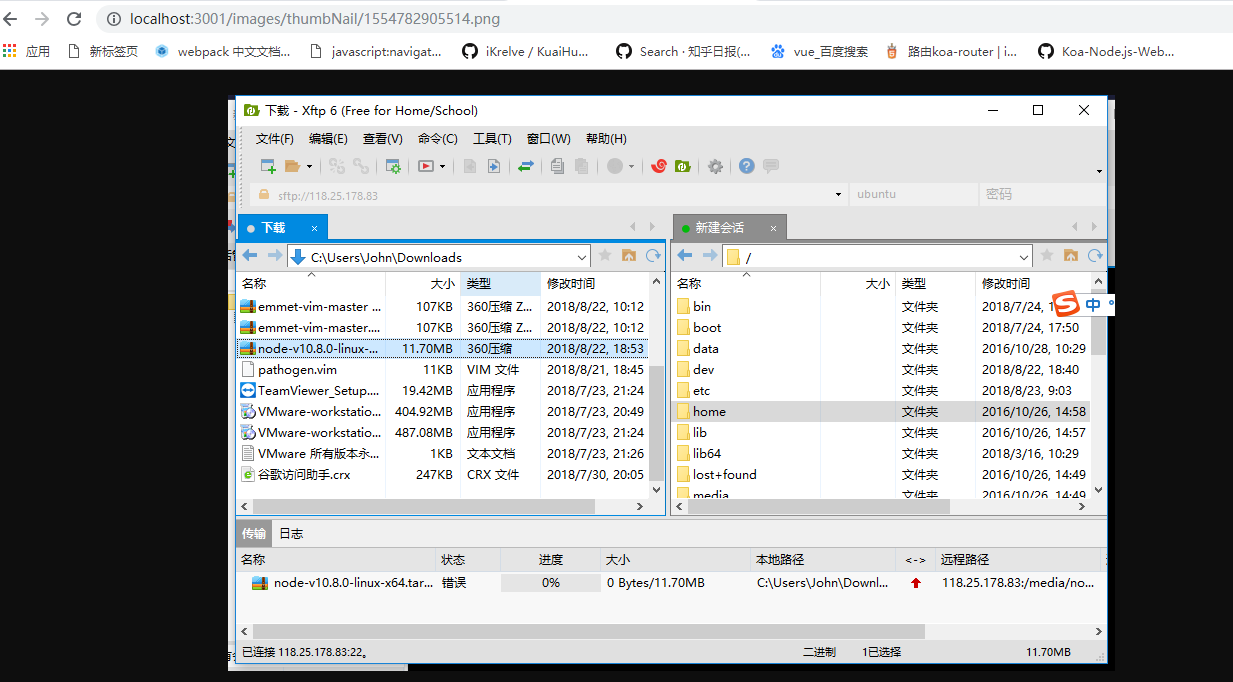Image resolution: width=1233 pixels, height=682 pixels.
Task: Open the 工具(T) menu
Action: click(x=491, y=138)
